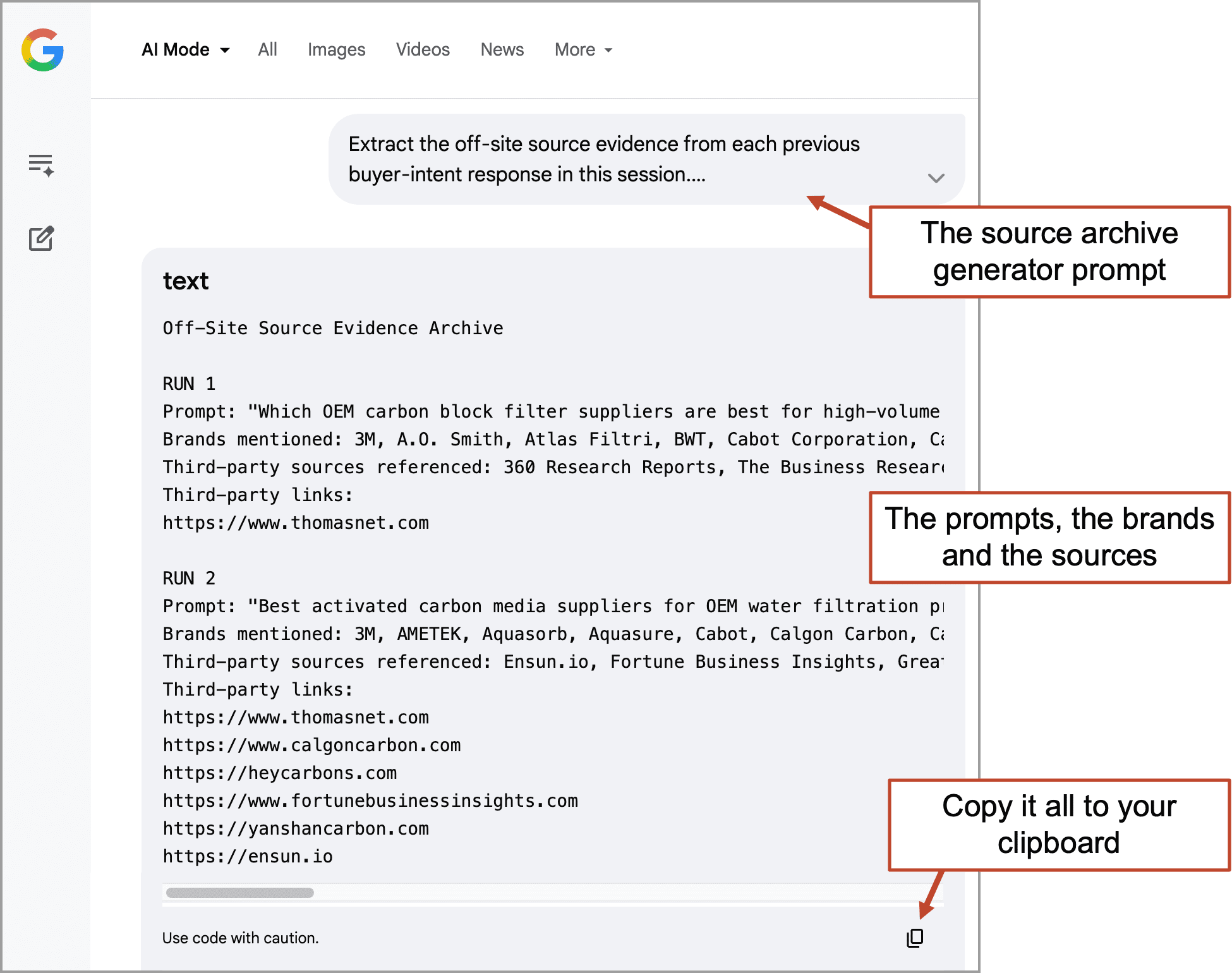This screenshot has width=1232, height=973.
Task: Click the copy icon below the source archive
Action: [915, 938]
